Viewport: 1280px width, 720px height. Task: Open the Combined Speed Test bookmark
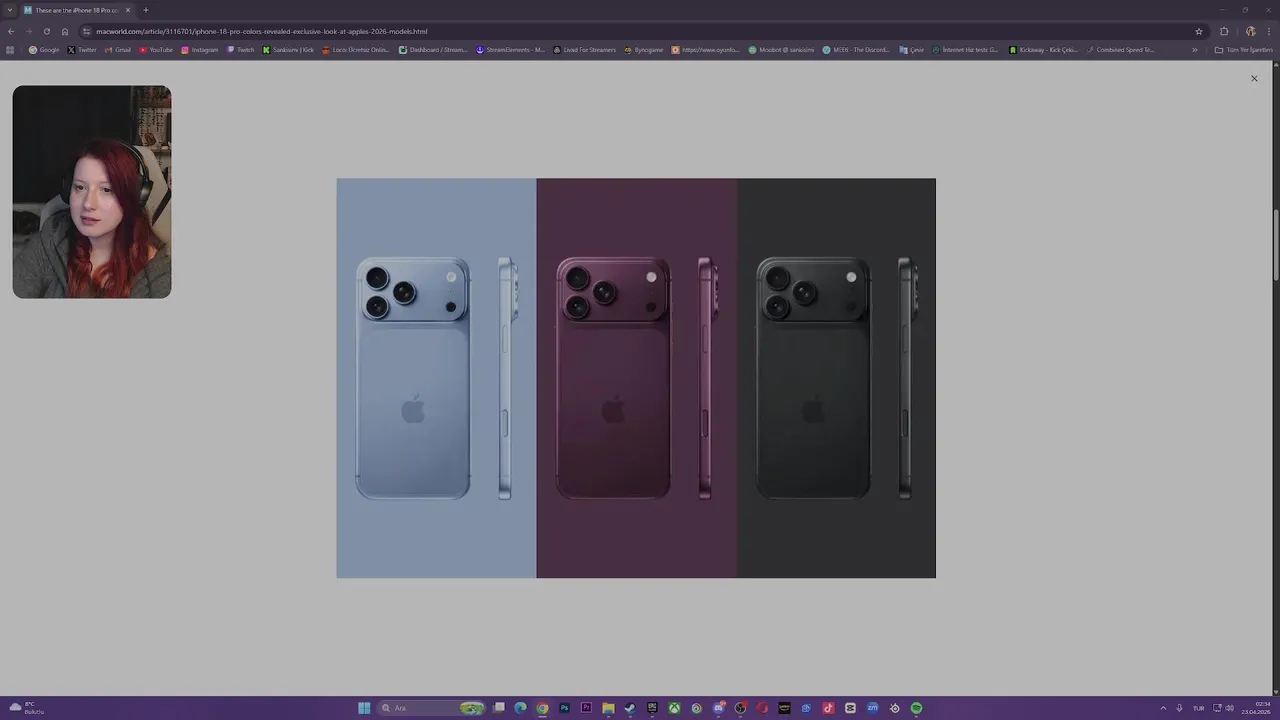[1120, 49]
